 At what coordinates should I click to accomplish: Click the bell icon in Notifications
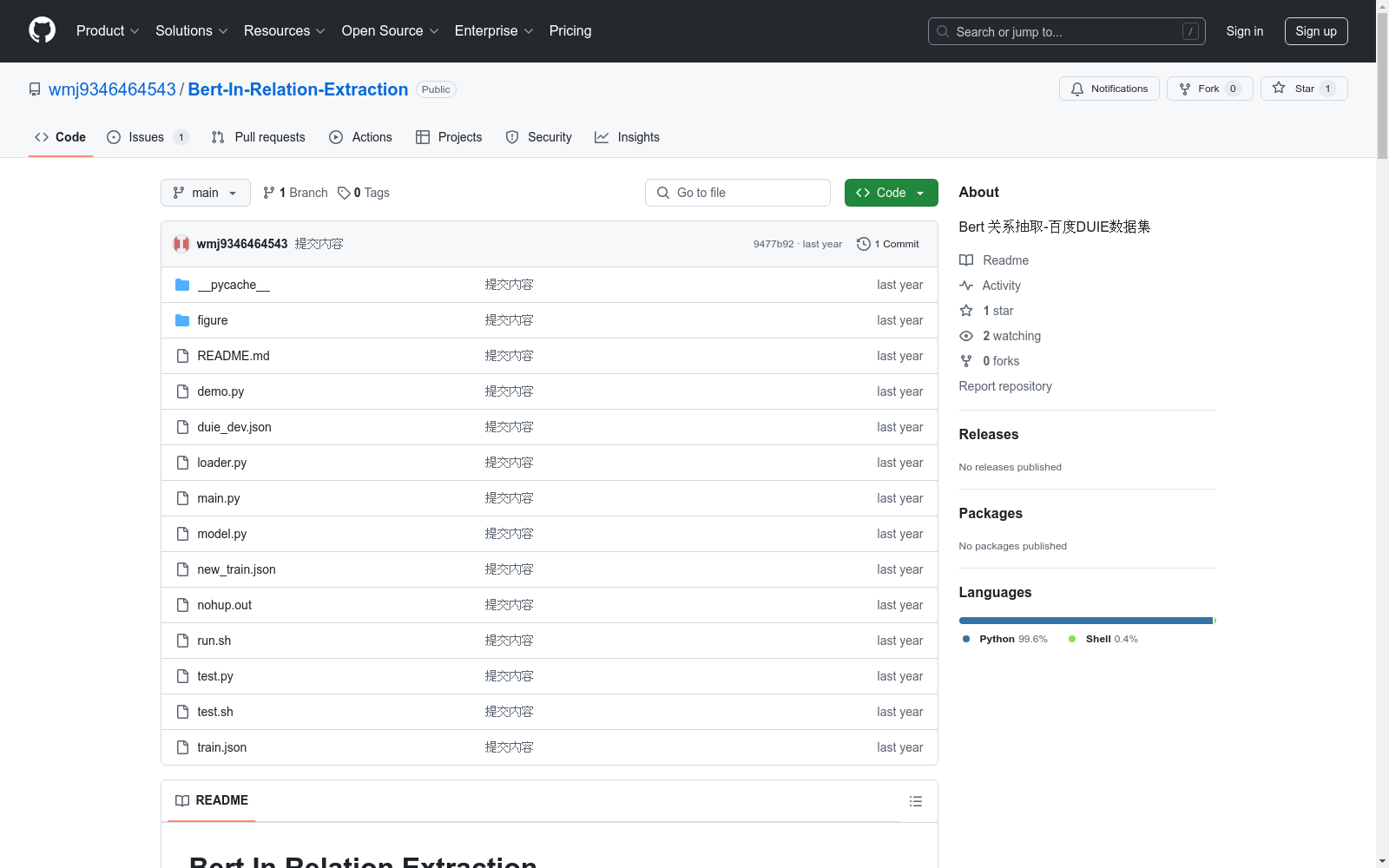[1077, 89]
